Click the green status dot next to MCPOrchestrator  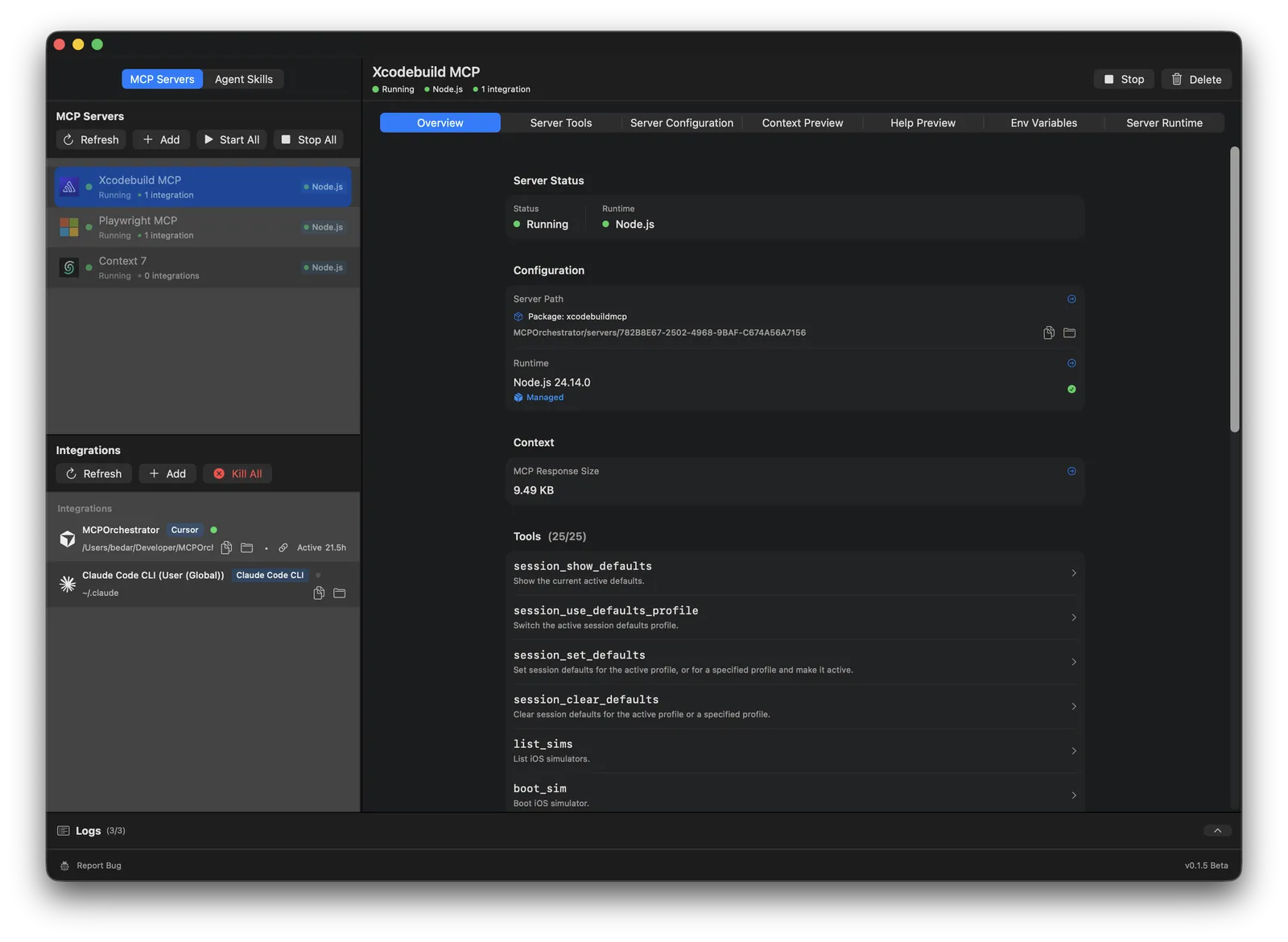coord(213,530)
